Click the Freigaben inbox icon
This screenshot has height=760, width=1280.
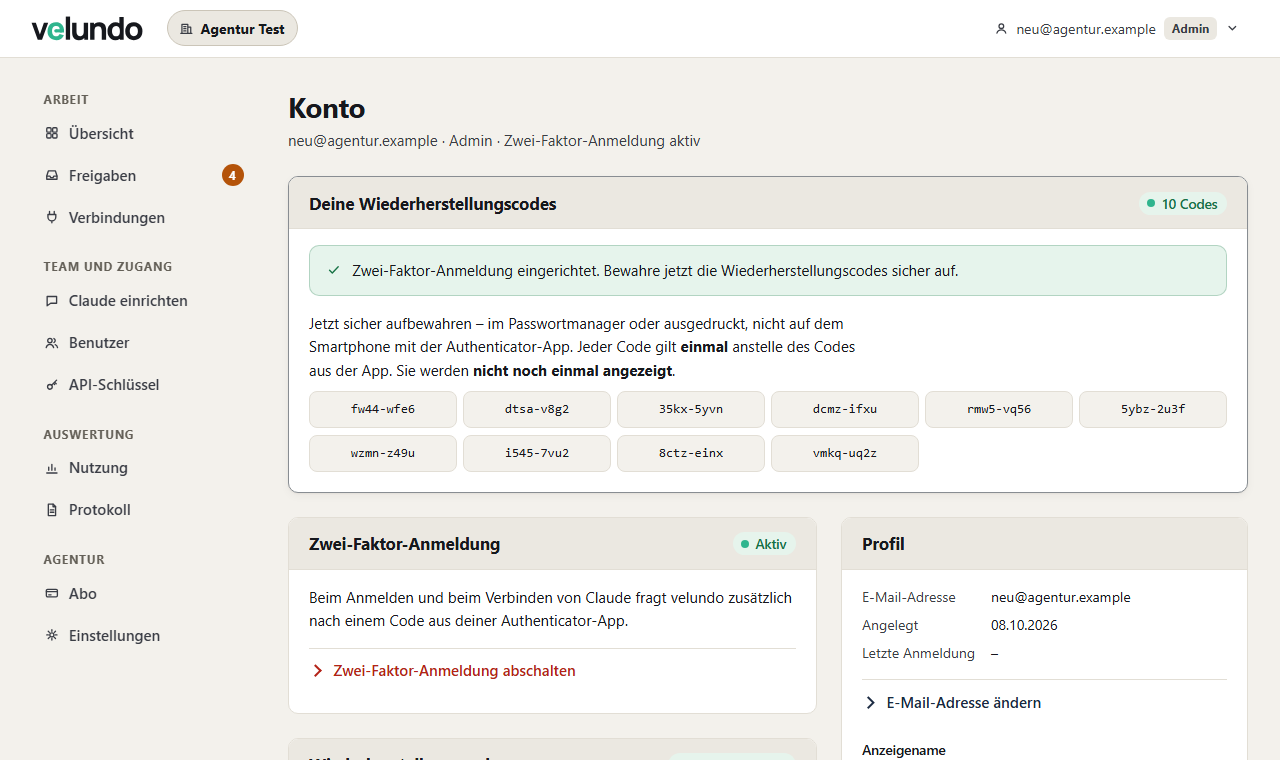[x=52, y=175]
